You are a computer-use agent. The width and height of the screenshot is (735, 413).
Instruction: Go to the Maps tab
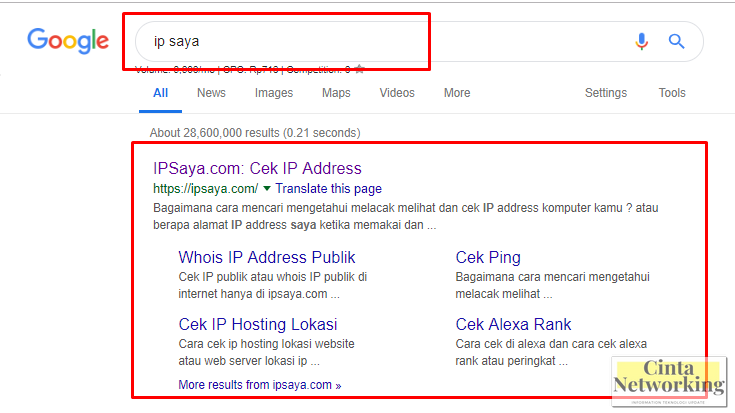tap(336, 93)
